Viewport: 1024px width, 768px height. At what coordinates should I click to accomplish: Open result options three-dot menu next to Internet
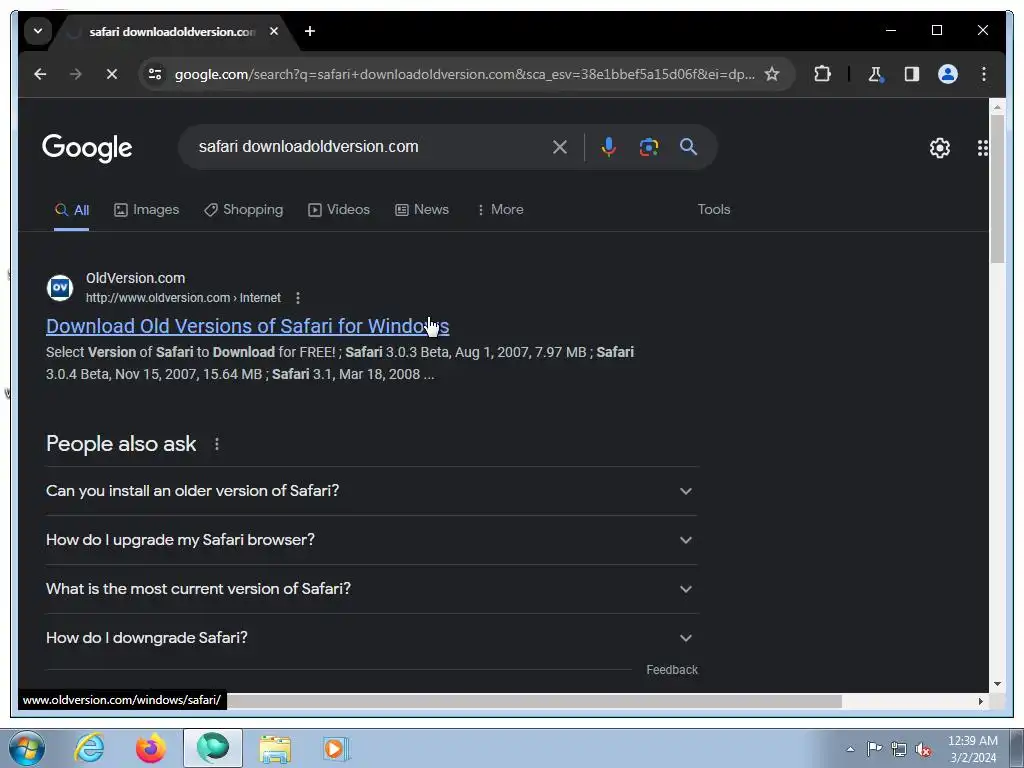click(298, 298)
